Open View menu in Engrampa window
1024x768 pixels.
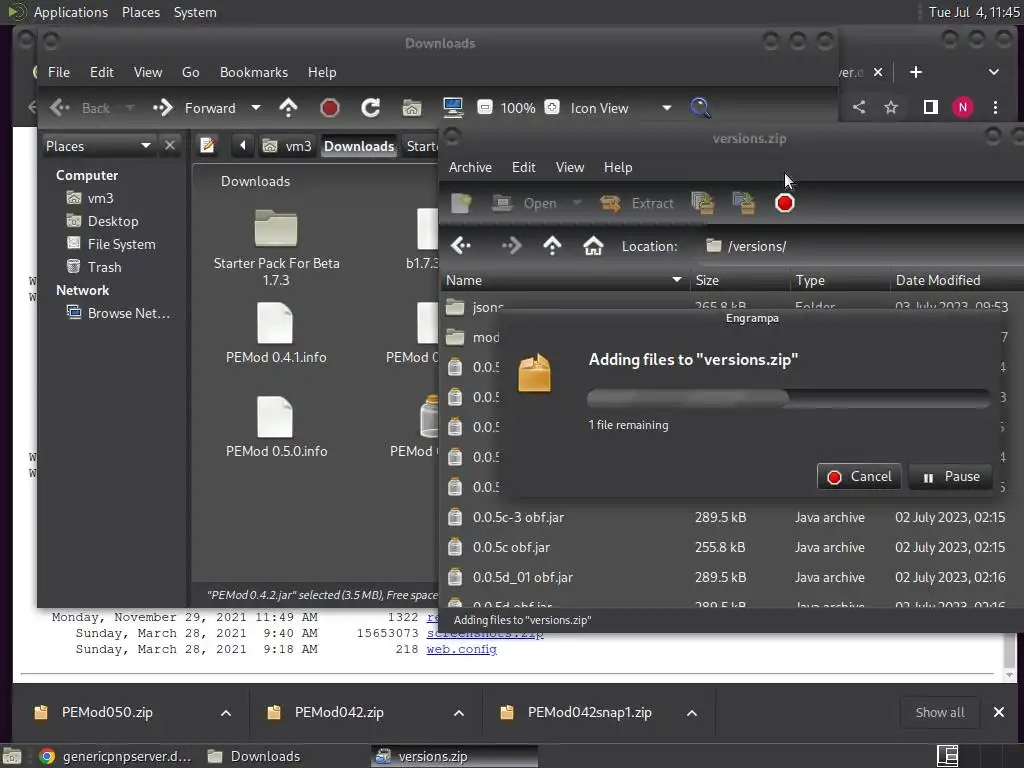[569, 167]
